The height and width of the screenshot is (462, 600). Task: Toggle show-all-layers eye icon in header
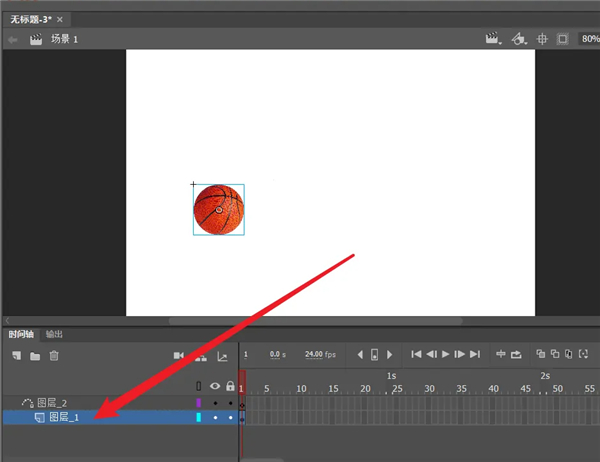[x=214, y=386]
